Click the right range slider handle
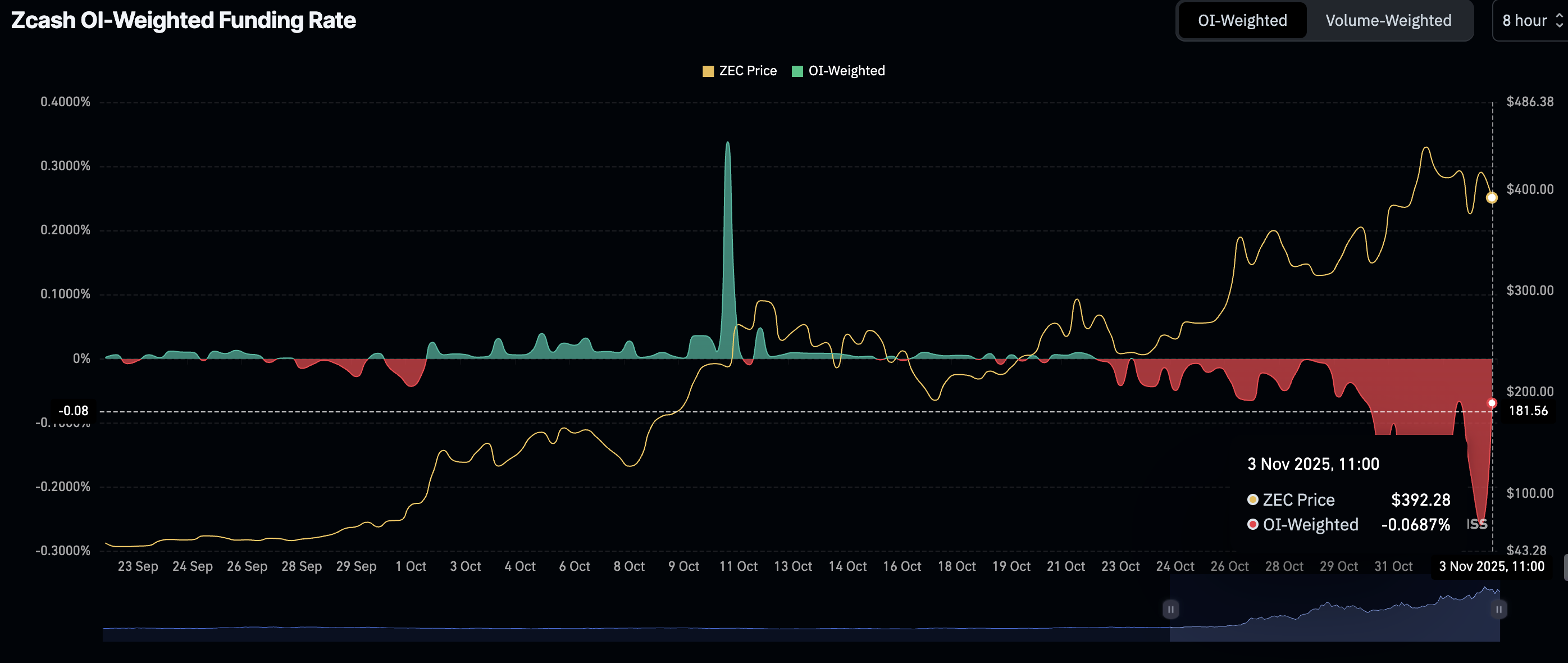This screenshot has height=663, width=1568. coord(1498,609)
